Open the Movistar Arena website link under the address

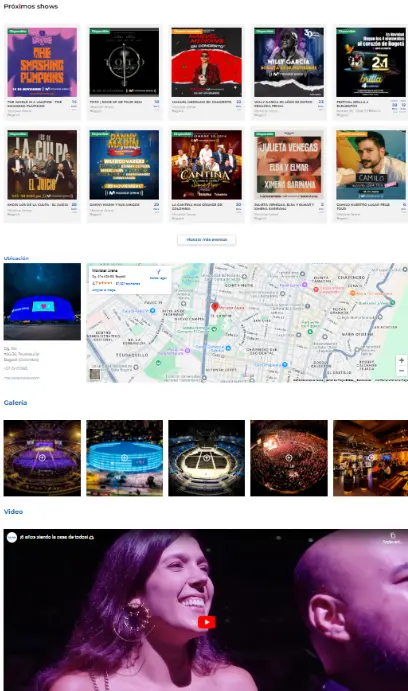[22, 378]
